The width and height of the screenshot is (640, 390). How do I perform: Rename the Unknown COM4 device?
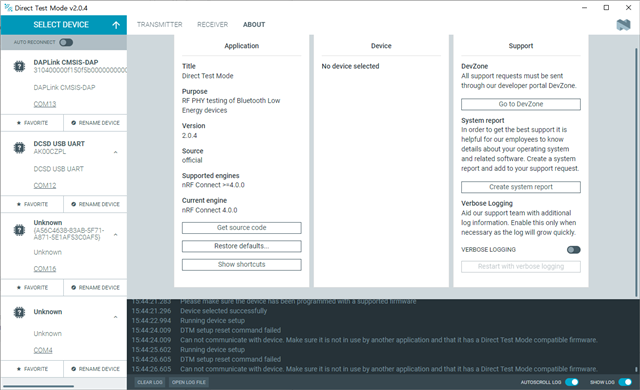coord(95,369)
